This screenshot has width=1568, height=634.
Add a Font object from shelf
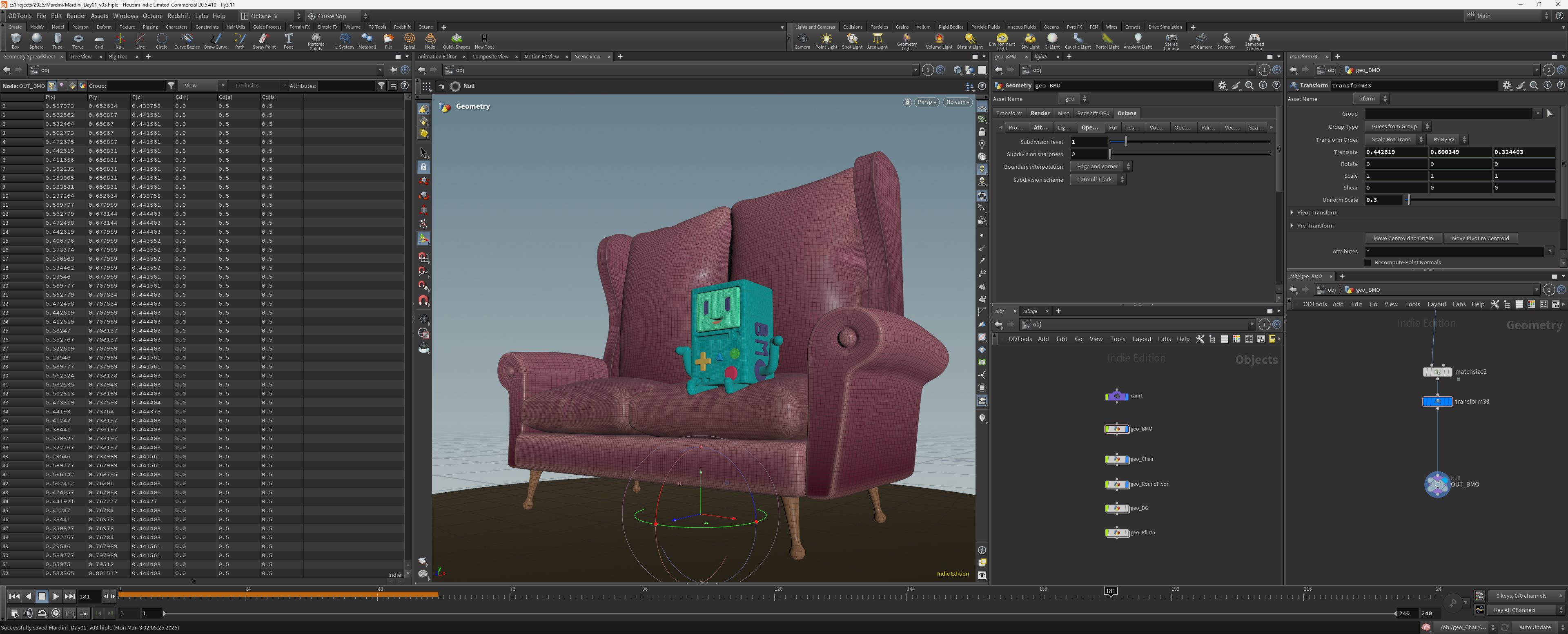point(289,41)
